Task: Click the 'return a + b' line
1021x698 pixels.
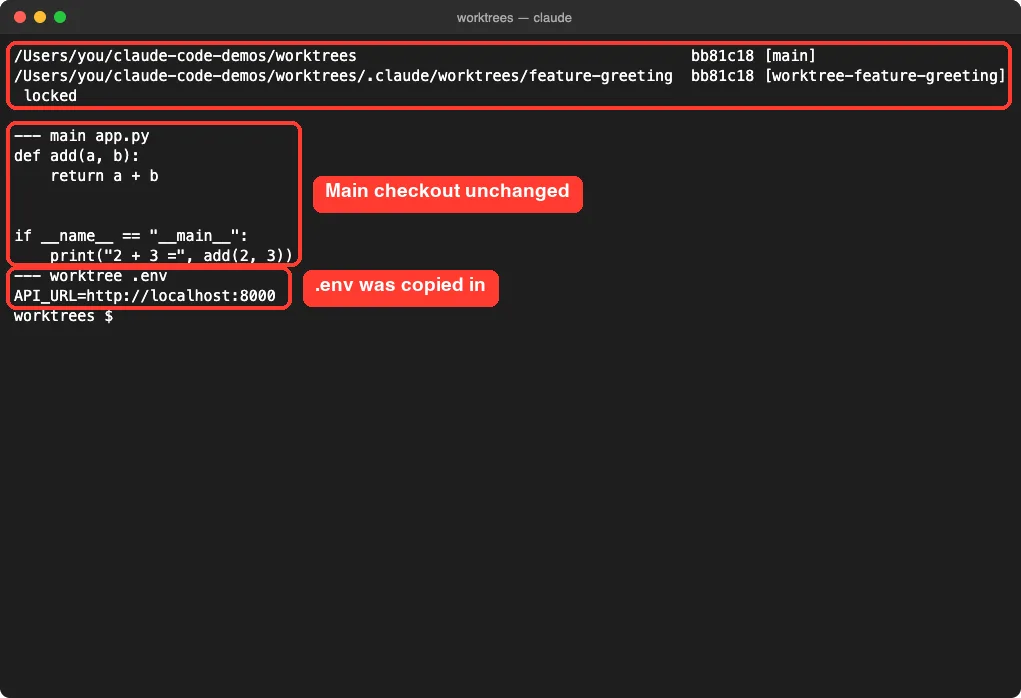Action: click(x=104, y=176)
